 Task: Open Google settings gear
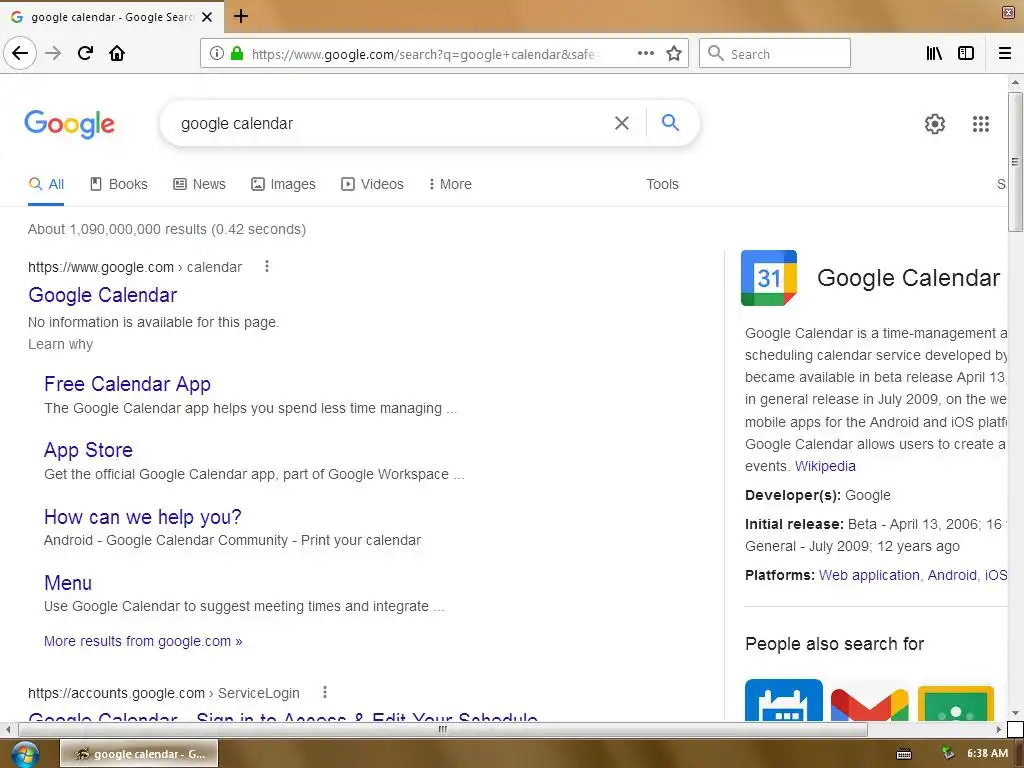click(x=935, y=123)
